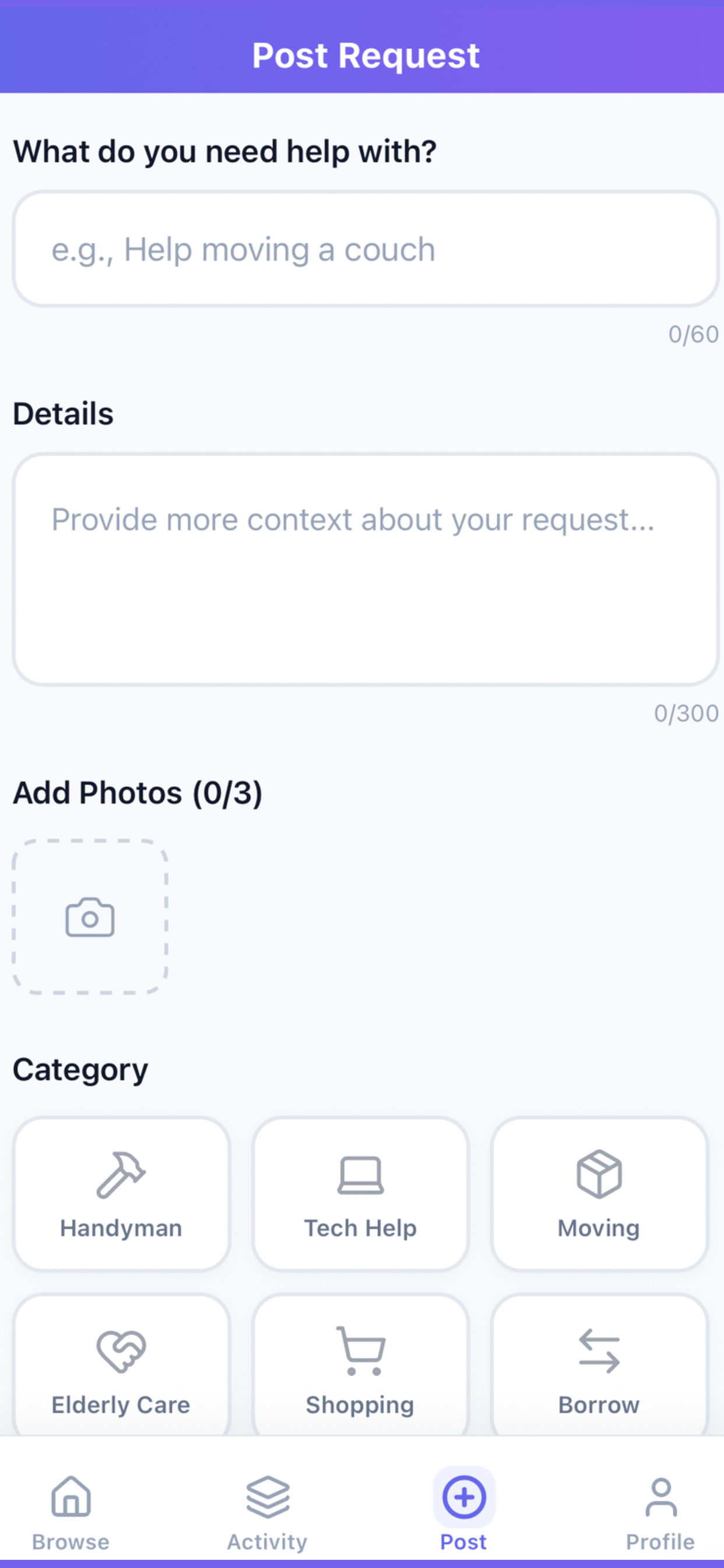Image resolution: width=724 pixels, height=1568 pixels.
Task: Choose the Shopping cart icon
Action: [360, 1352]
